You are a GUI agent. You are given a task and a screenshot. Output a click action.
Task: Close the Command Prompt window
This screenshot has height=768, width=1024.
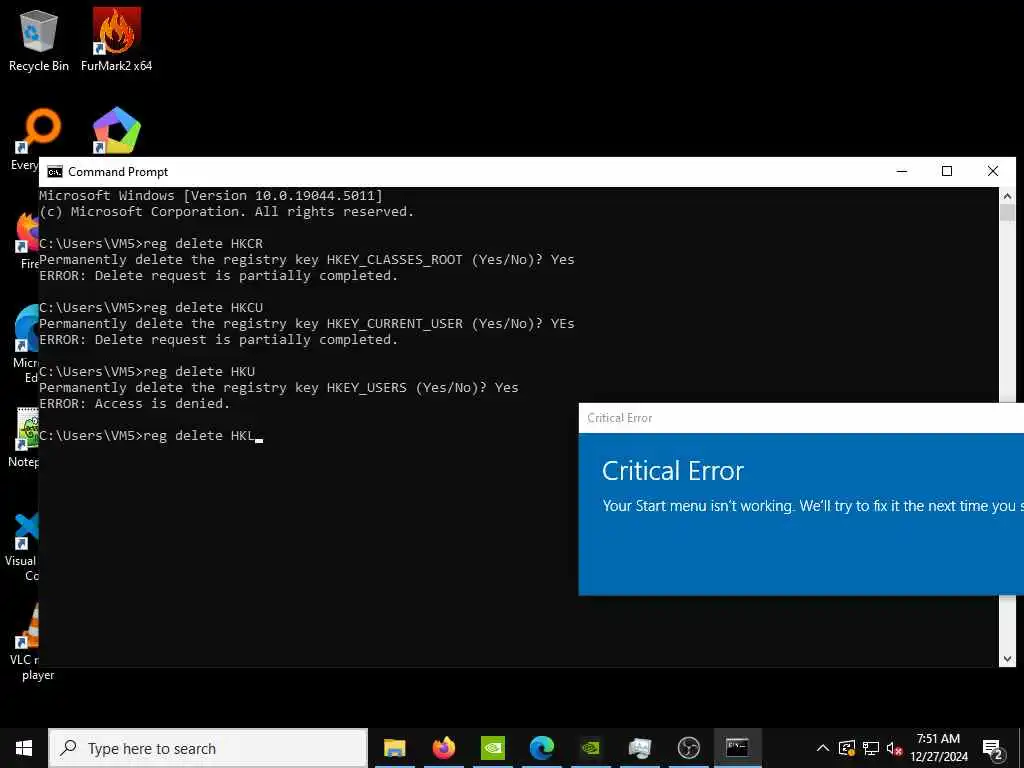993,171
